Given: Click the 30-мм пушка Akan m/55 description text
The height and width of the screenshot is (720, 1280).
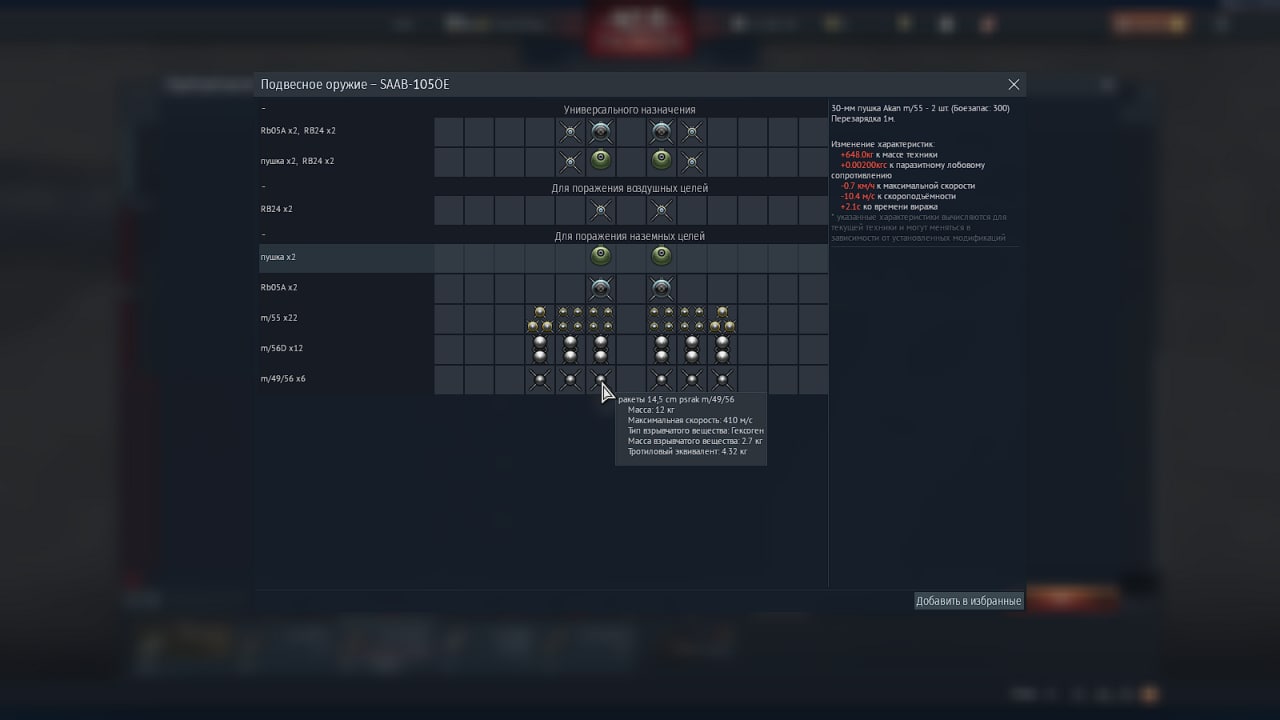Looking at the screenshot, I should (920, 108).
